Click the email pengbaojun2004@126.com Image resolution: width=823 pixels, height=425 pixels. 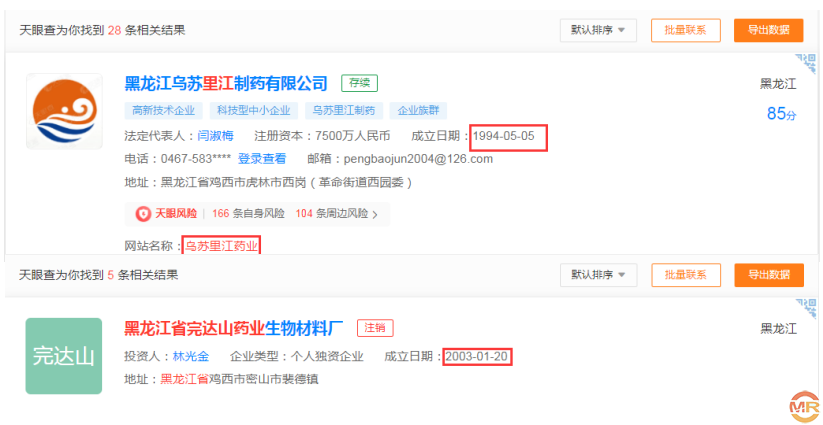[418, 158]
